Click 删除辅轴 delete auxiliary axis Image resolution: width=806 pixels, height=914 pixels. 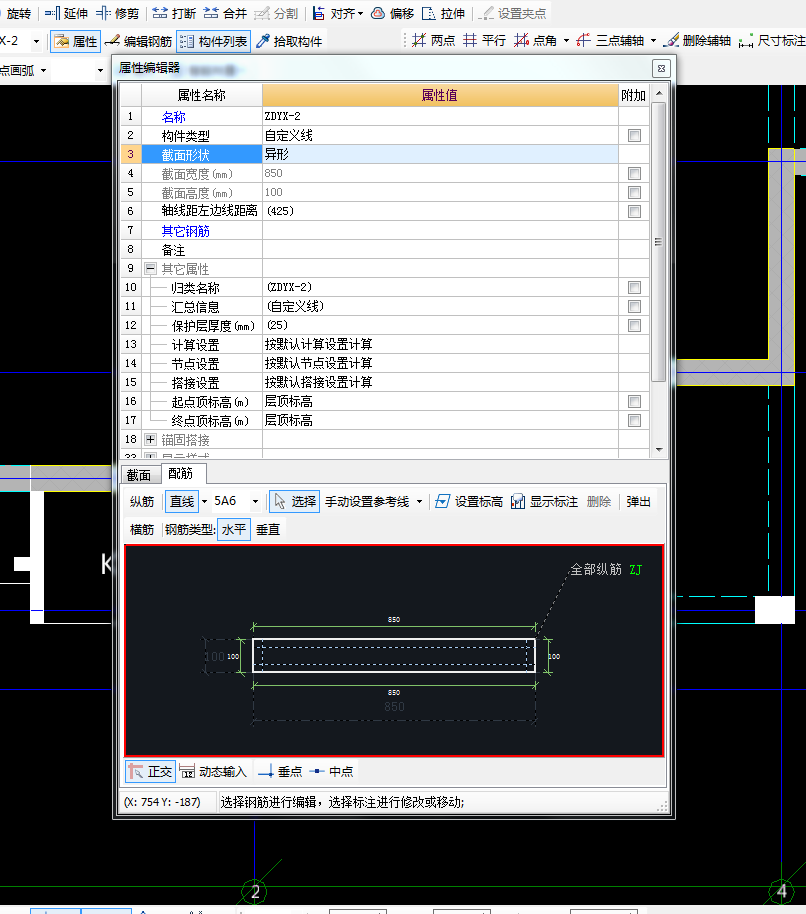tap(697, 40)
